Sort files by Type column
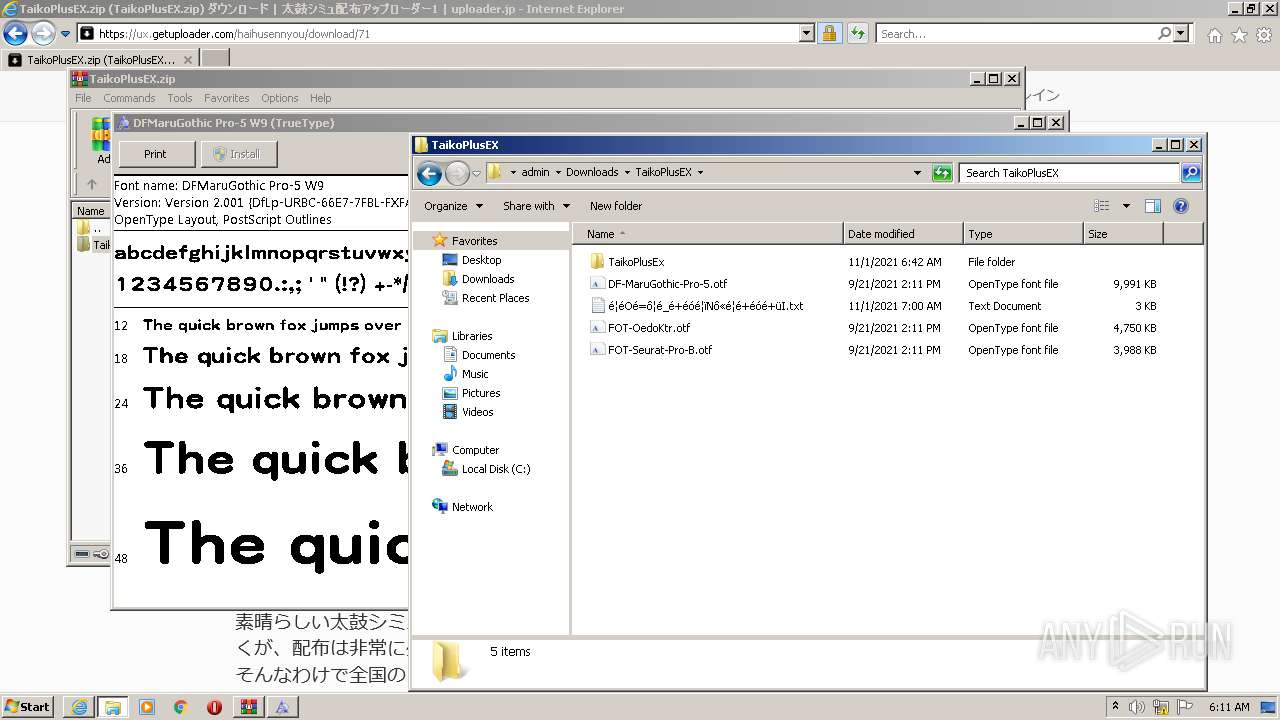The width and height of the screenshot is (1280, 720). (1023, 234)
